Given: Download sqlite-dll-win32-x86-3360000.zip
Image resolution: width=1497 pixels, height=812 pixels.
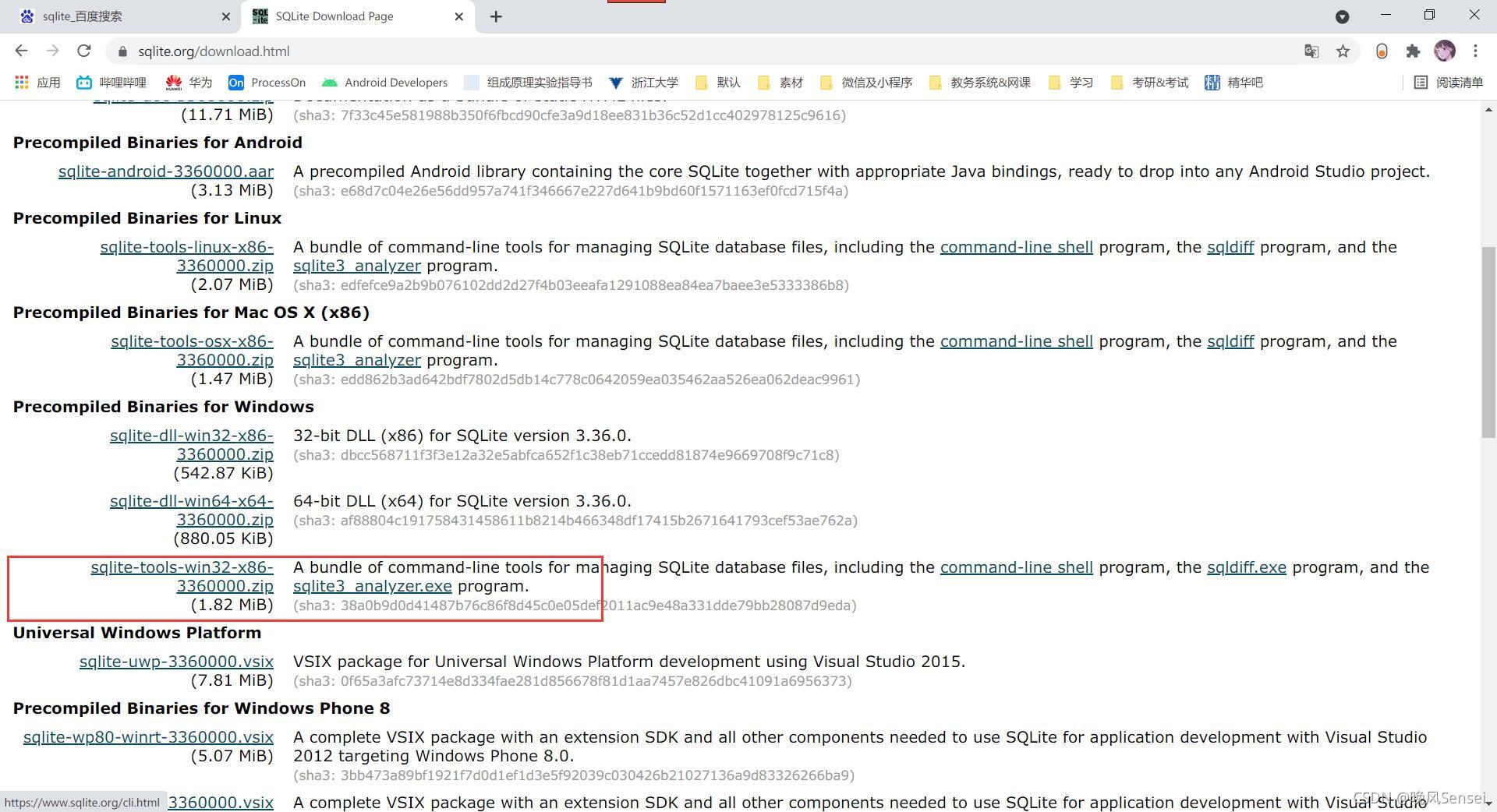Looking at the screenshot, I should [x=192, y=445].
